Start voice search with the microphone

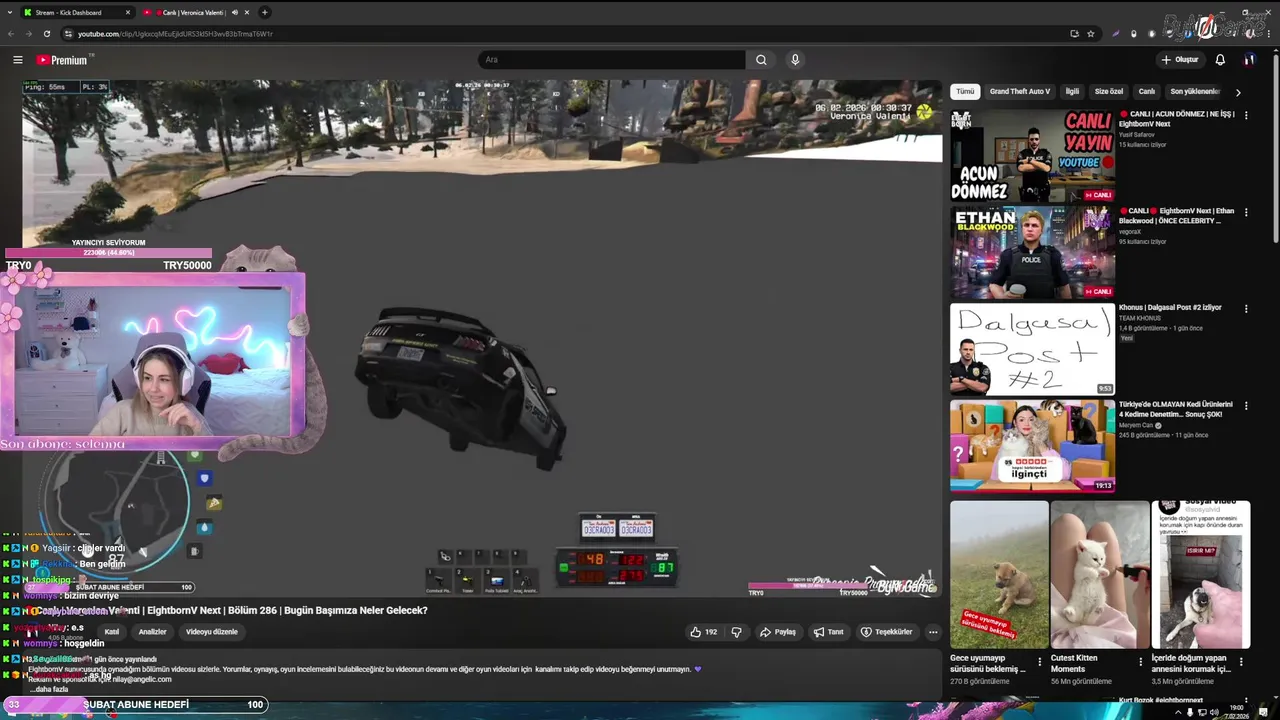(x=795, y=60)
